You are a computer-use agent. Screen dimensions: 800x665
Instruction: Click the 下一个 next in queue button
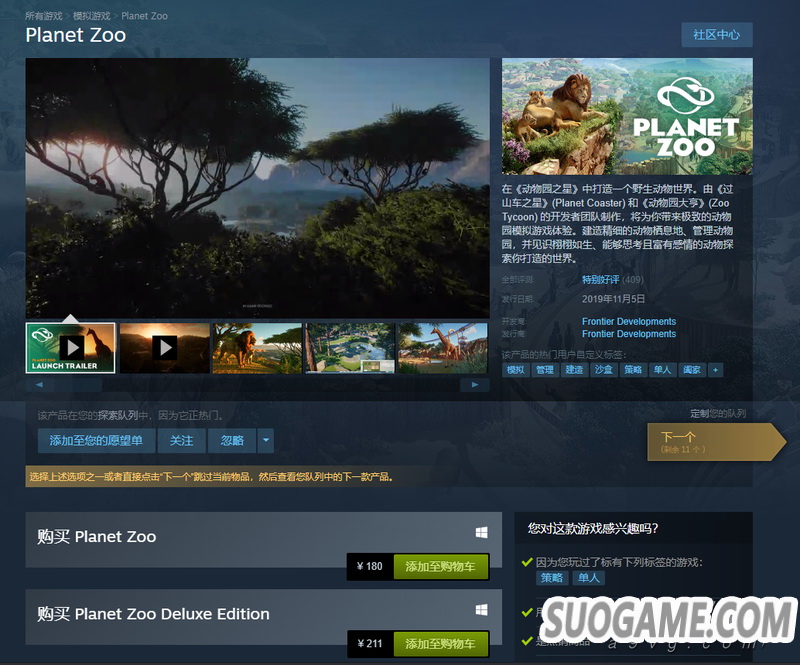click(716, 442)
